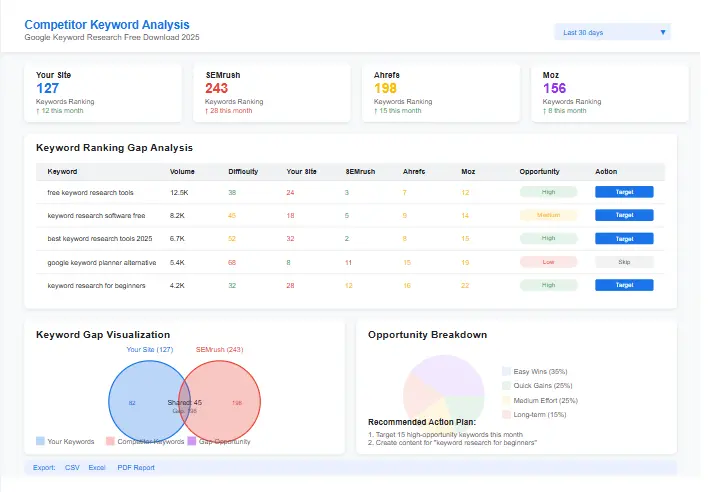
Task: Click the Medium opportunity badge
Action: pos(548,215)
